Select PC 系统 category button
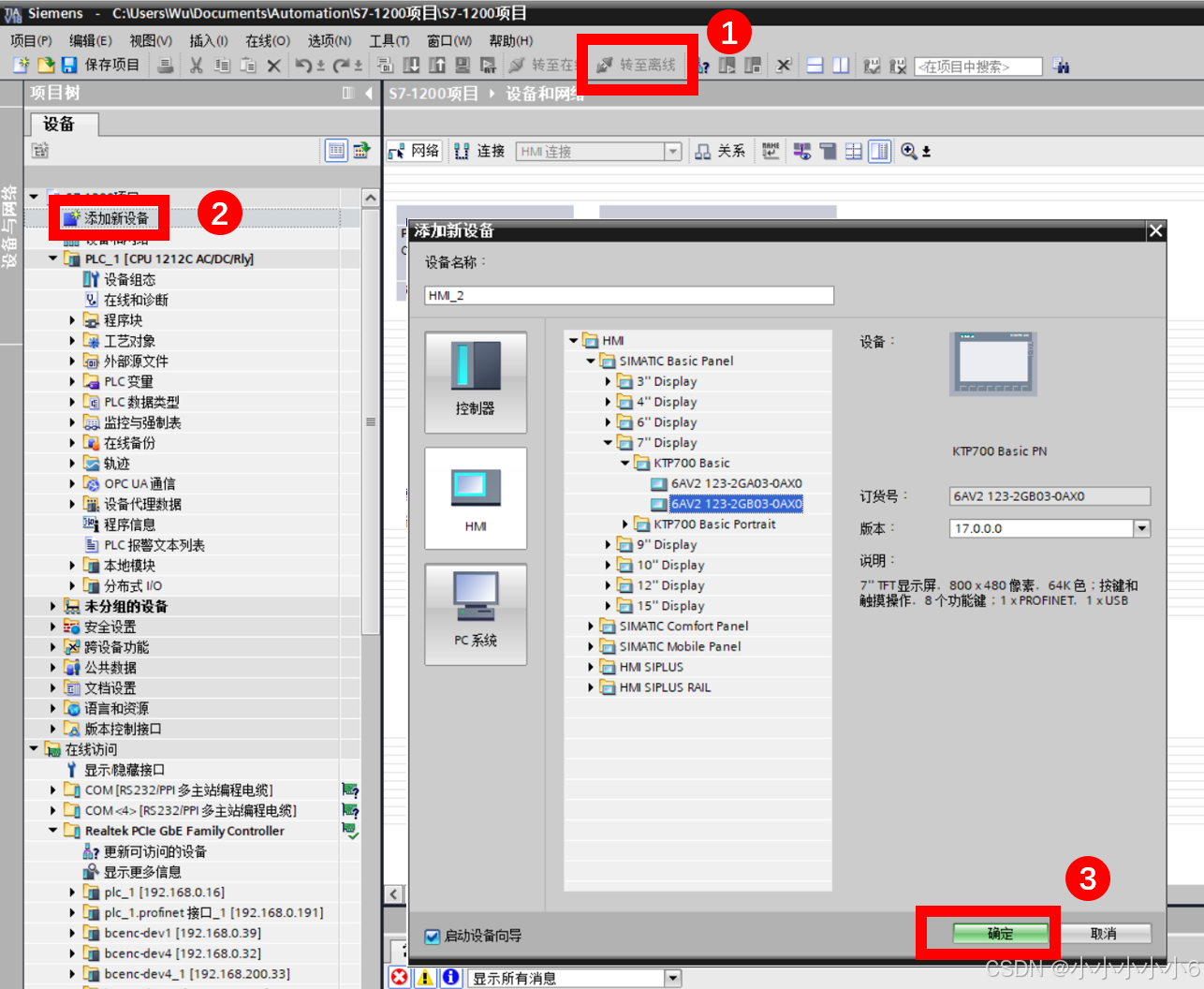Viewport: 1204px width, 989px height. 476,614
